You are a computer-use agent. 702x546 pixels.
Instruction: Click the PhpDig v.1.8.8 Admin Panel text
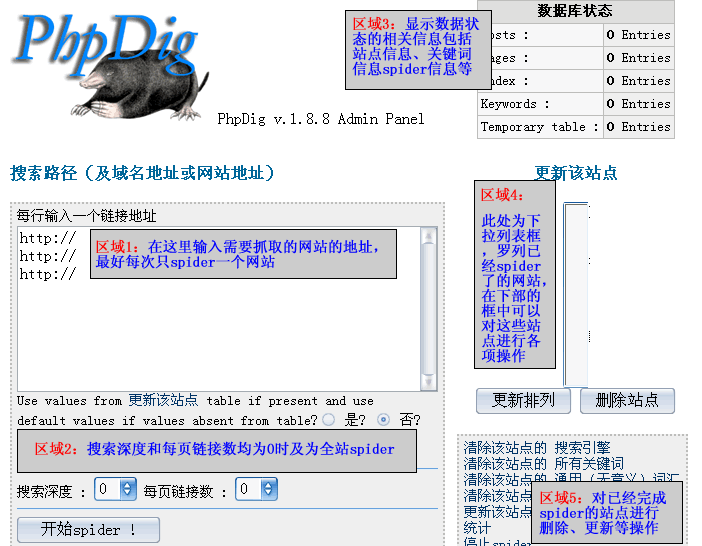321,119
